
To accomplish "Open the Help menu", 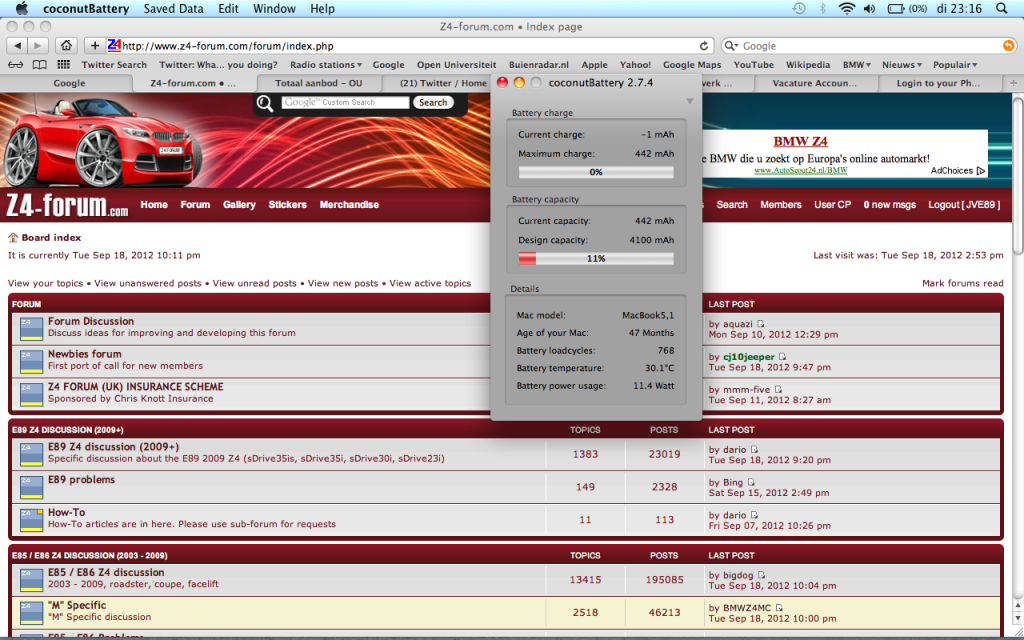I will pyautogui.click(x=323, y=8).
